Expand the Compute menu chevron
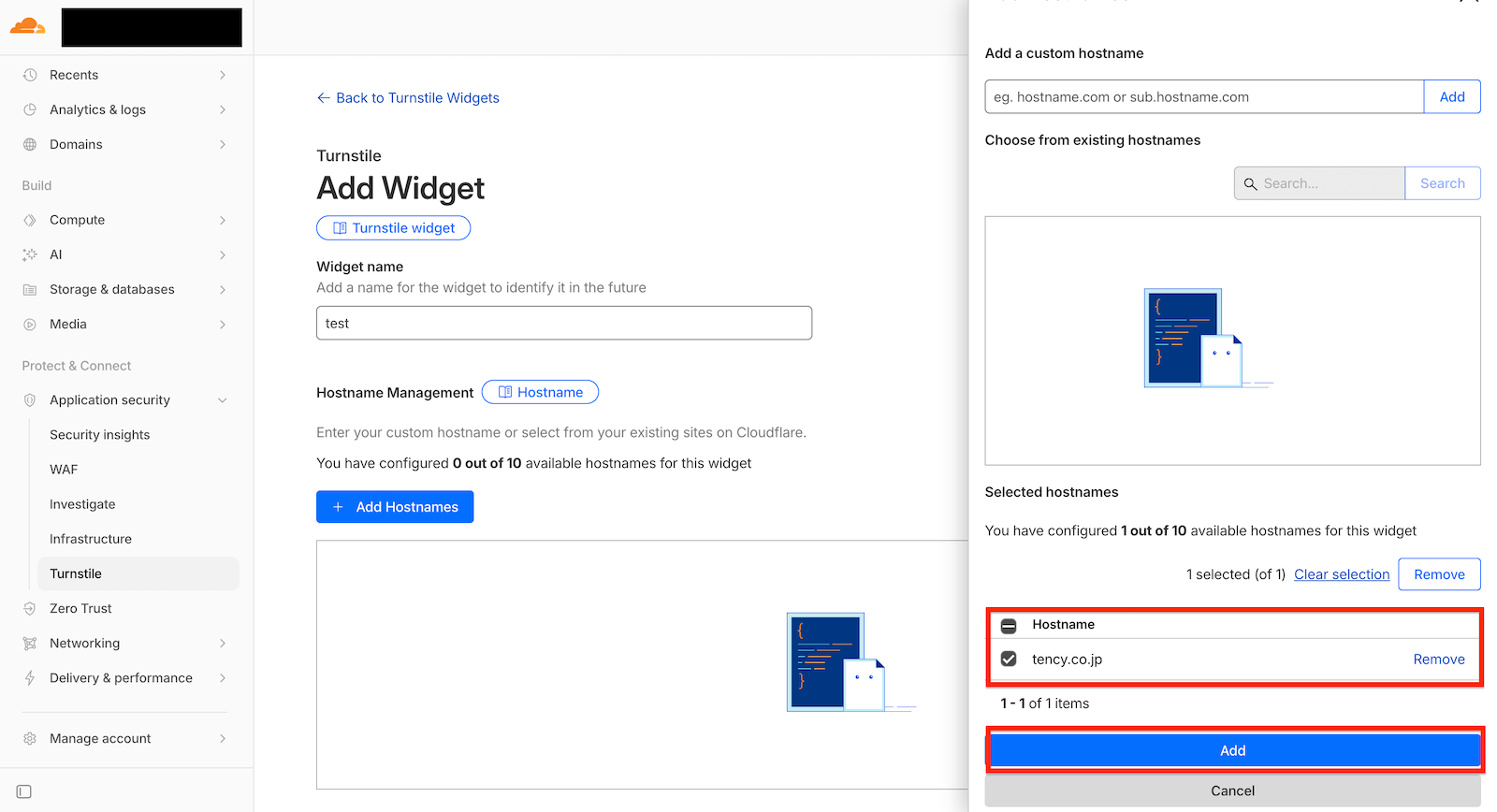 [x=223, y=220]
